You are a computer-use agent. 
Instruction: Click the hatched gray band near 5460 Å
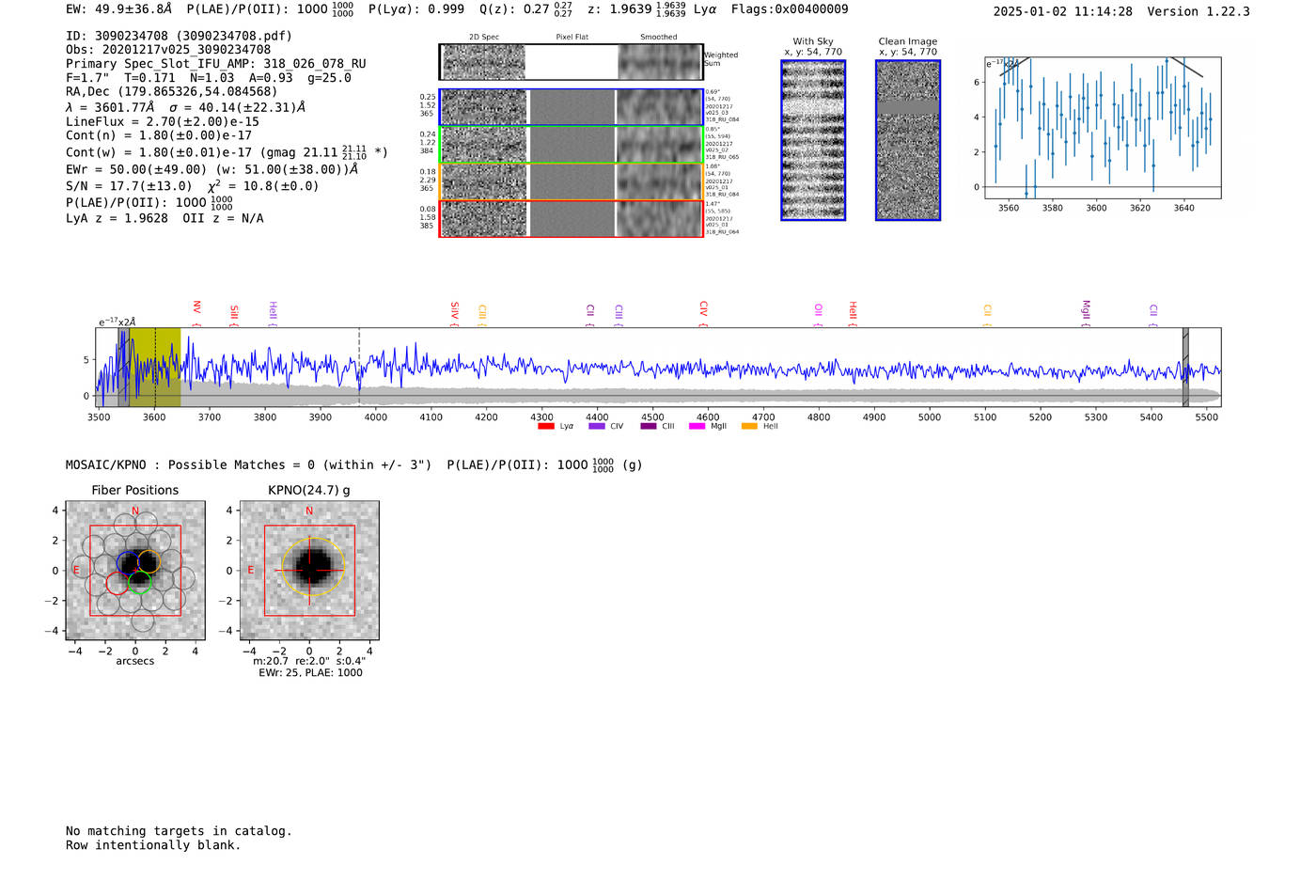pos(1185,367)
